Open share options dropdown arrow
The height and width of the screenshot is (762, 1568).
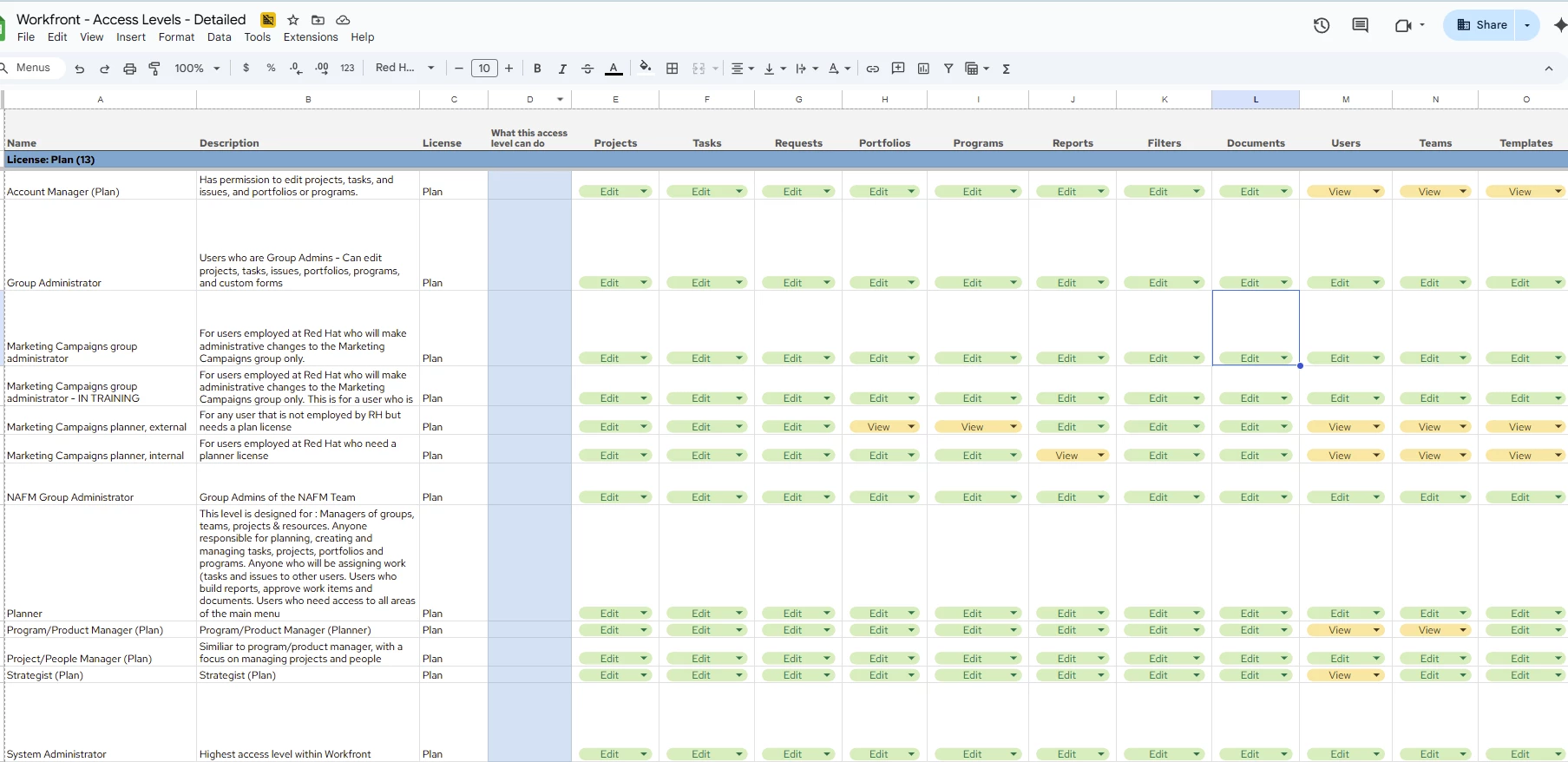[x=1527, y=25]
